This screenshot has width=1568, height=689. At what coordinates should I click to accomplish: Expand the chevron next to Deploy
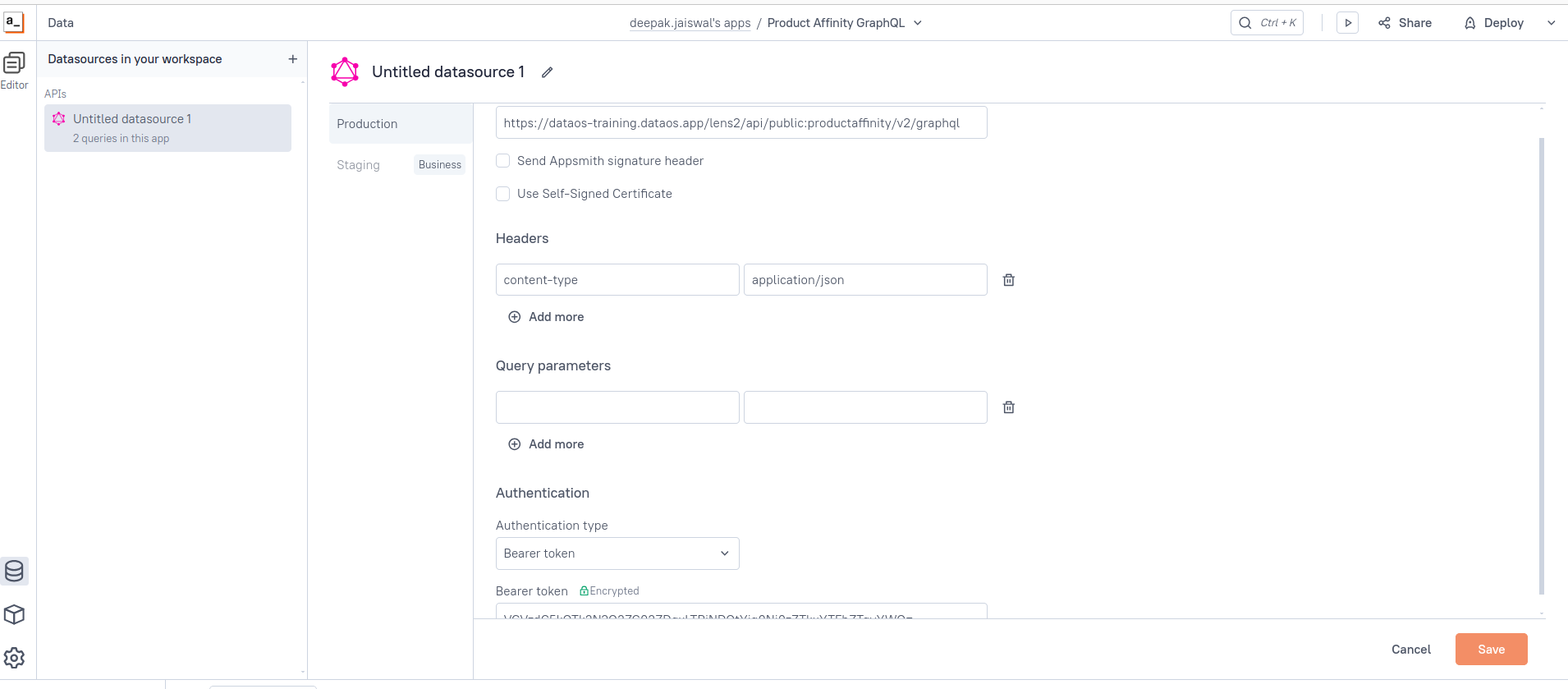point(1551,23)
